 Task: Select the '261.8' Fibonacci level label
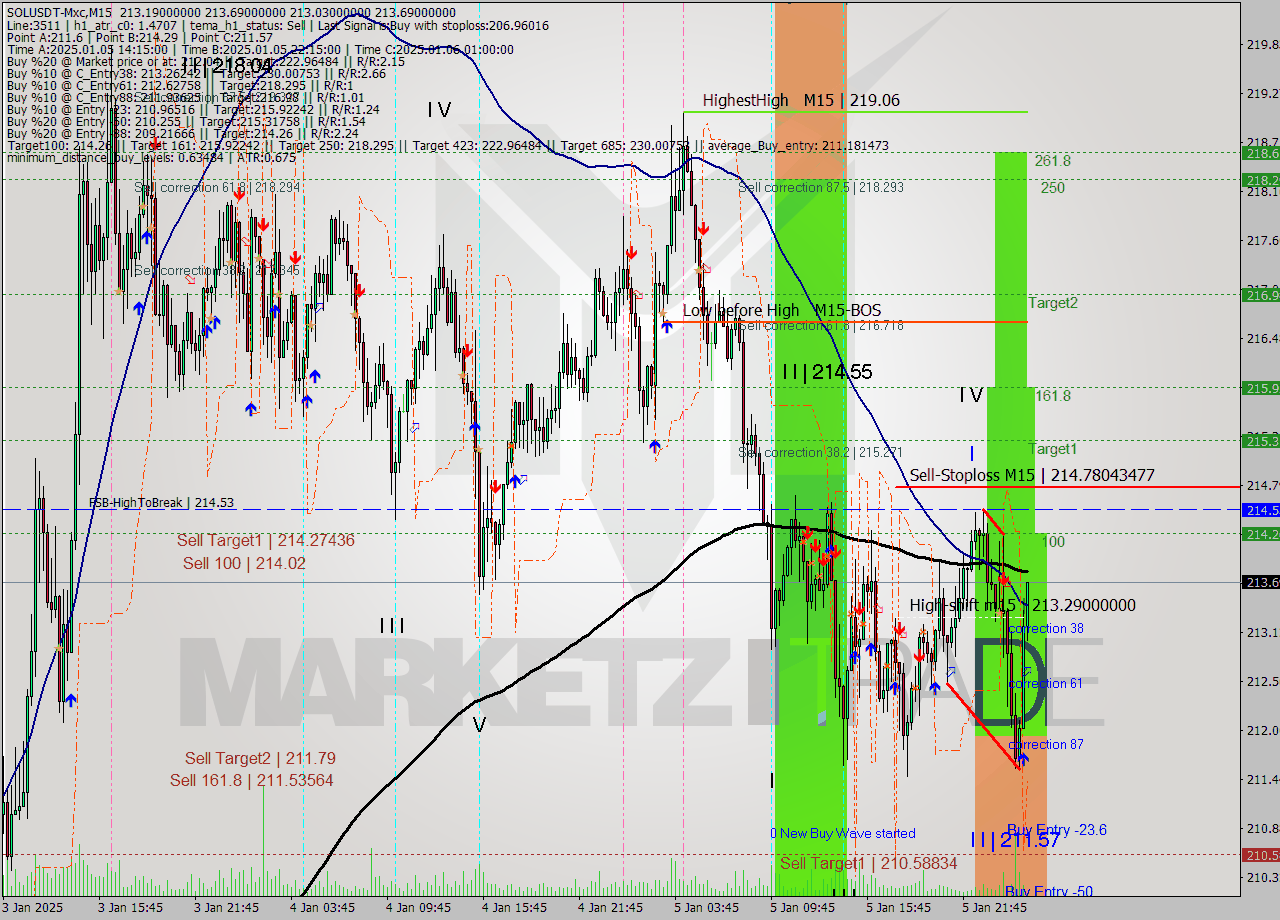1053,161
